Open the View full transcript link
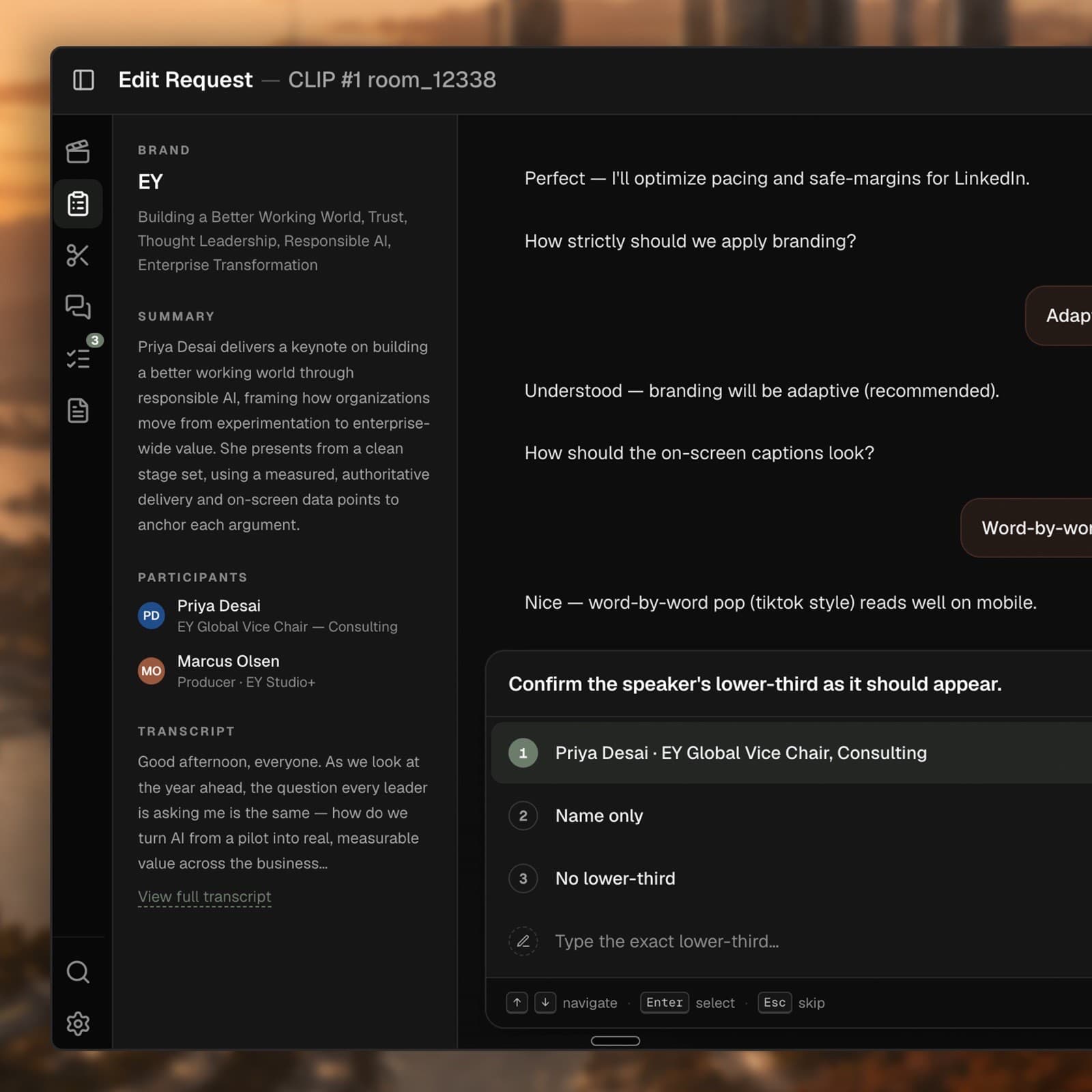1092x1092 pixels. 205,897
